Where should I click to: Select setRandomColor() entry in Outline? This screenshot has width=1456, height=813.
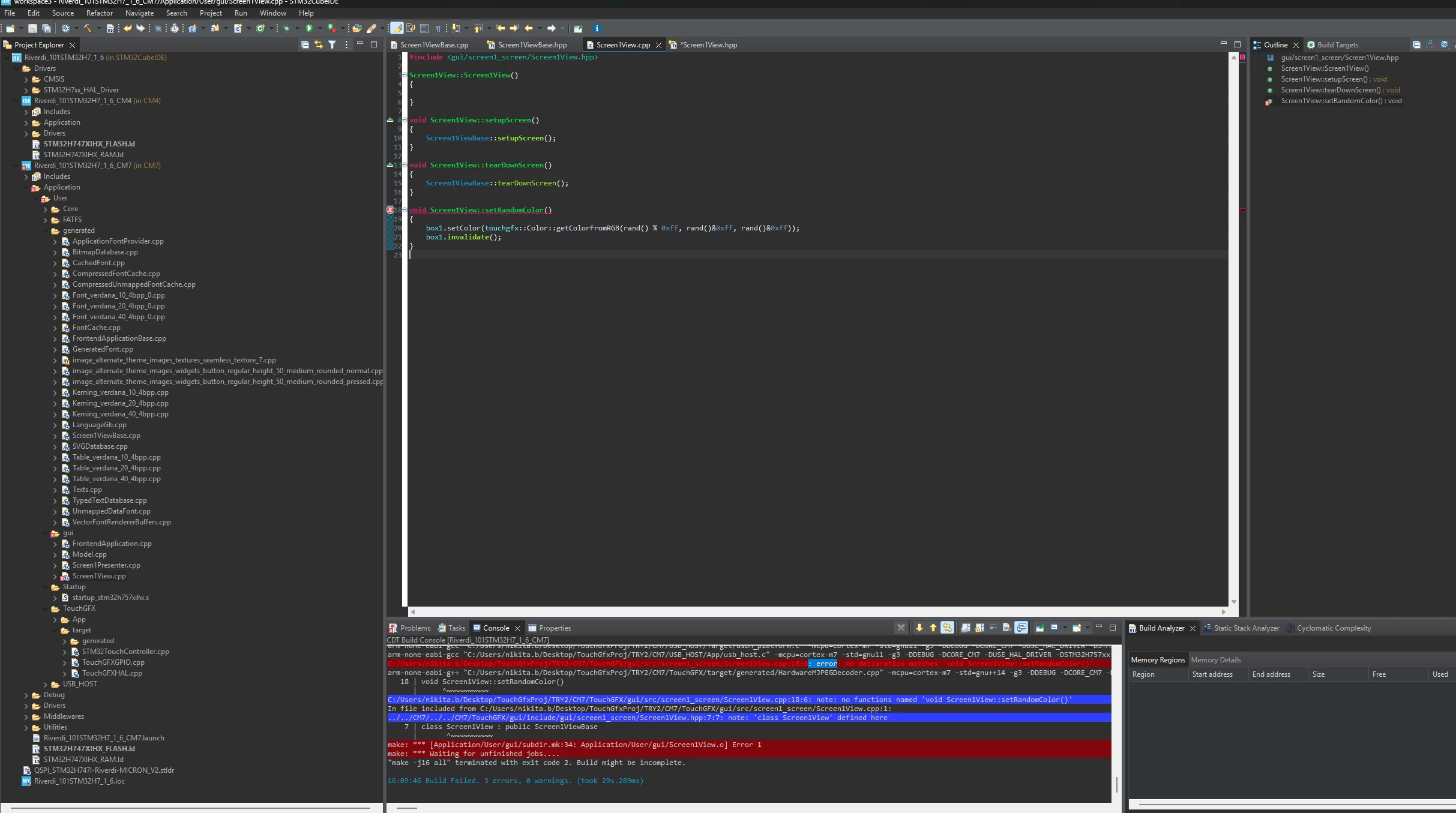pos(1341,101)
